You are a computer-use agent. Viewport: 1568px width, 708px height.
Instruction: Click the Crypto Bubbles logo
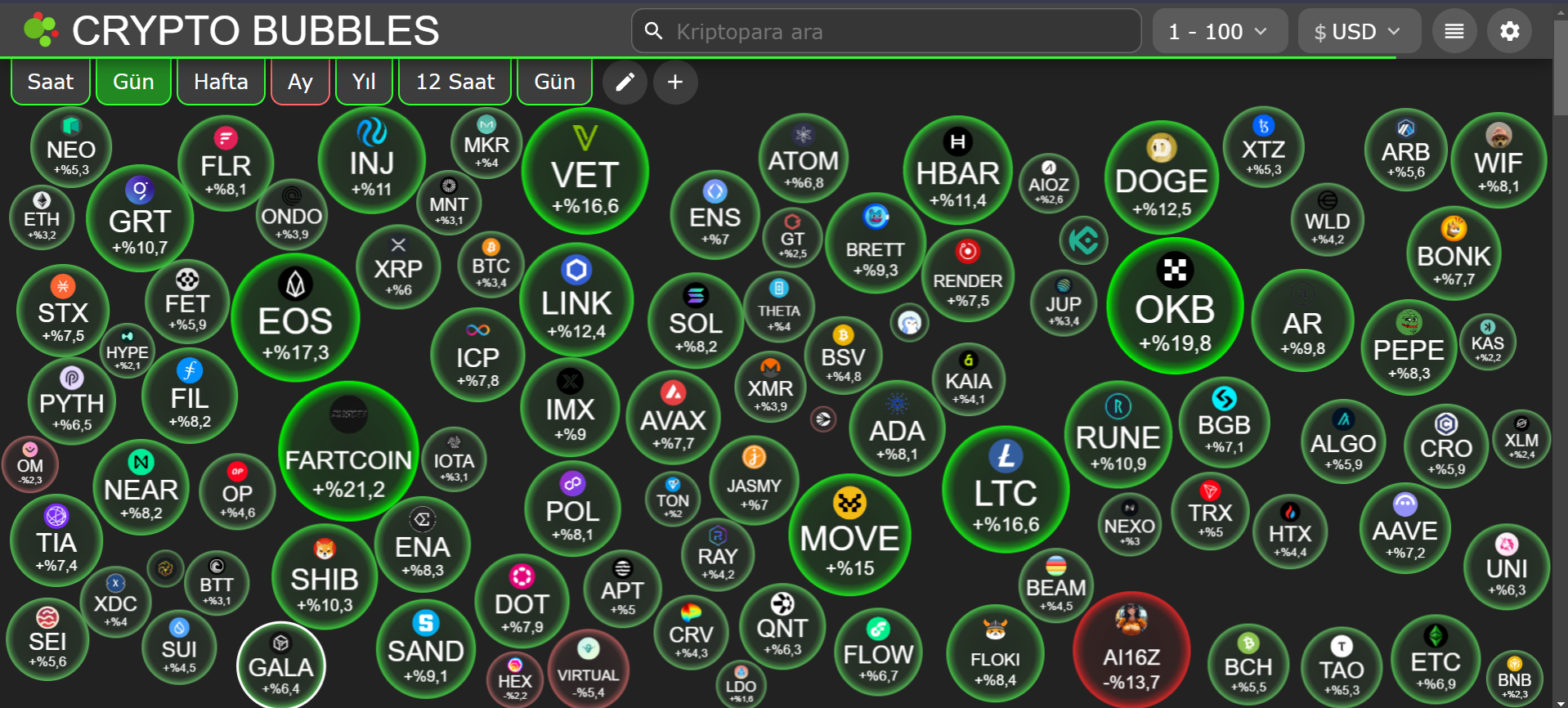(41, 30)
